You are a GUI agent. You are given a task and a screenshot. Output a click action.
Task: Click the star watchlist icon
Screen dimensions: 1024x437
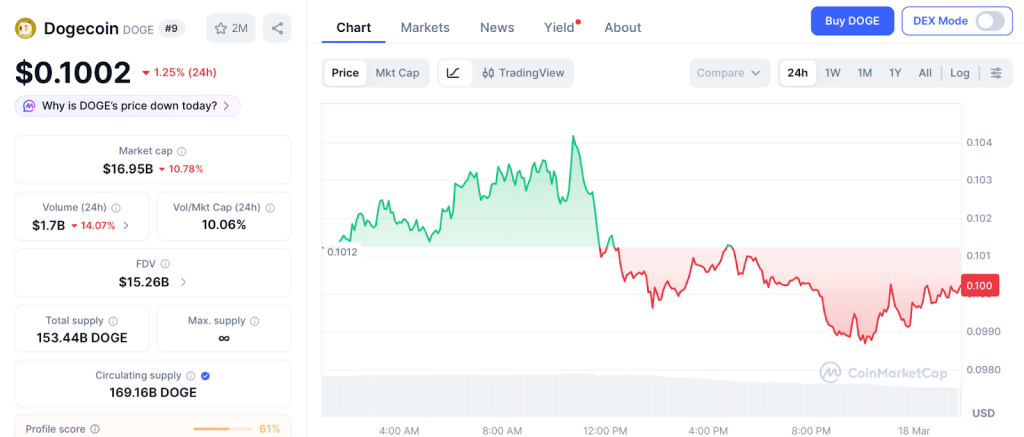tap(221, 28)
